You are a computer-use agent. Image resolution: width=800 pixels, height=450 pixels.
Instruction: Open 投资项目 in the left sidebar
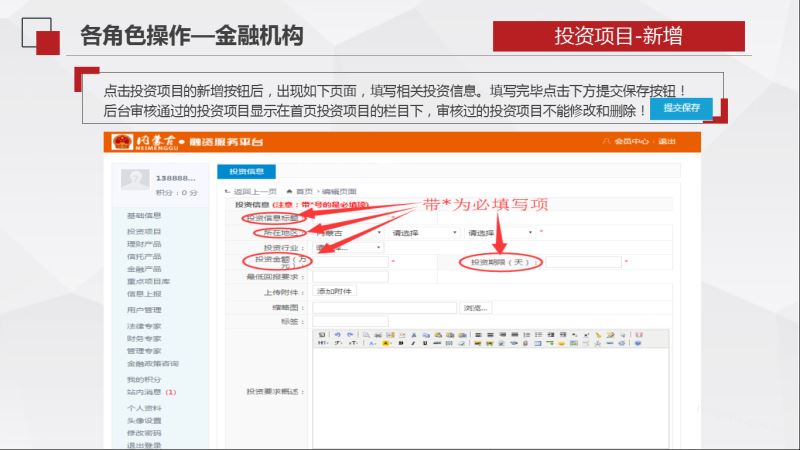(144, 231)
